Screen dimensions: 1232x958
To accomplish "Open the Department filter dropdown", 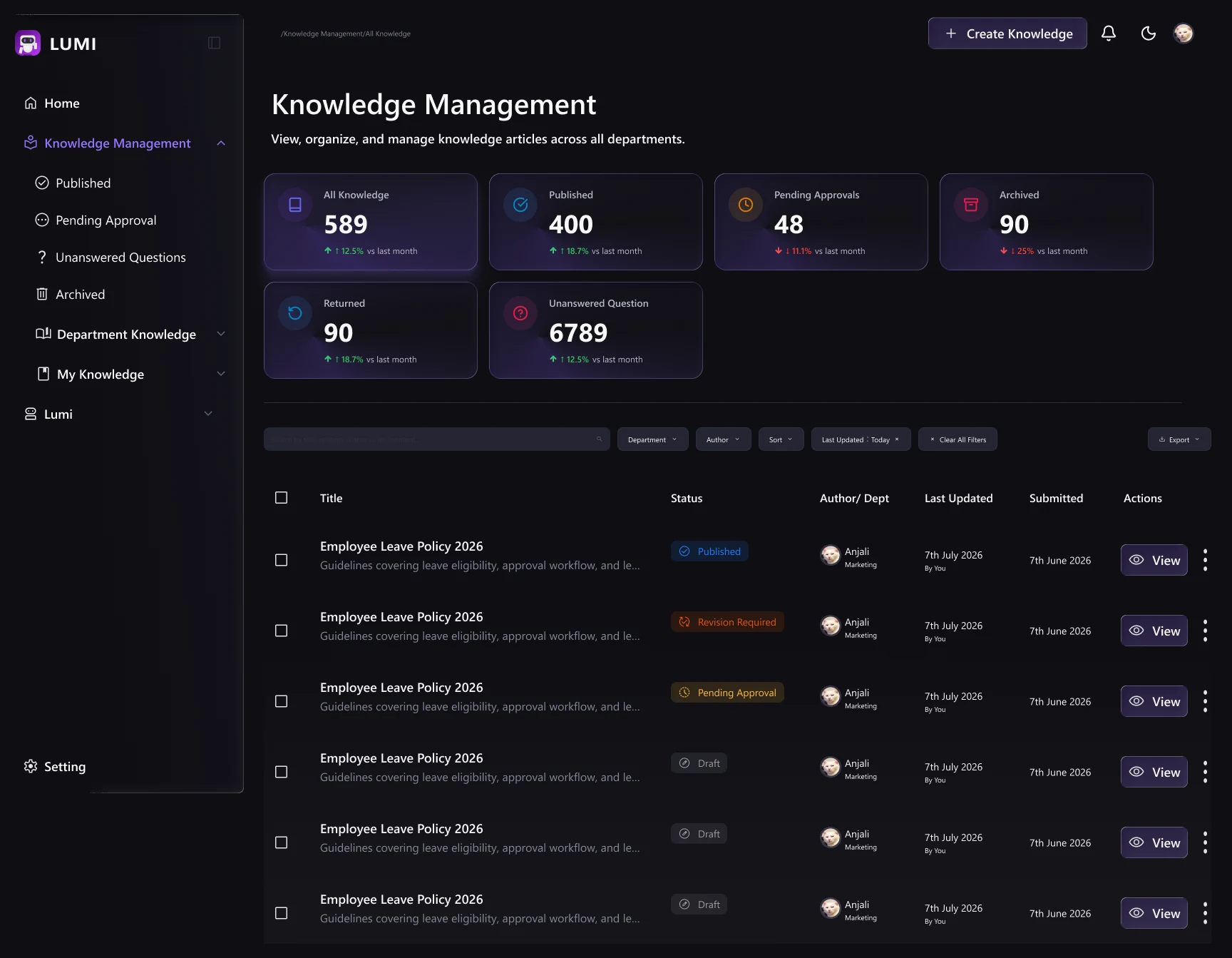I will pyautogui.click(x=652, y=439).
